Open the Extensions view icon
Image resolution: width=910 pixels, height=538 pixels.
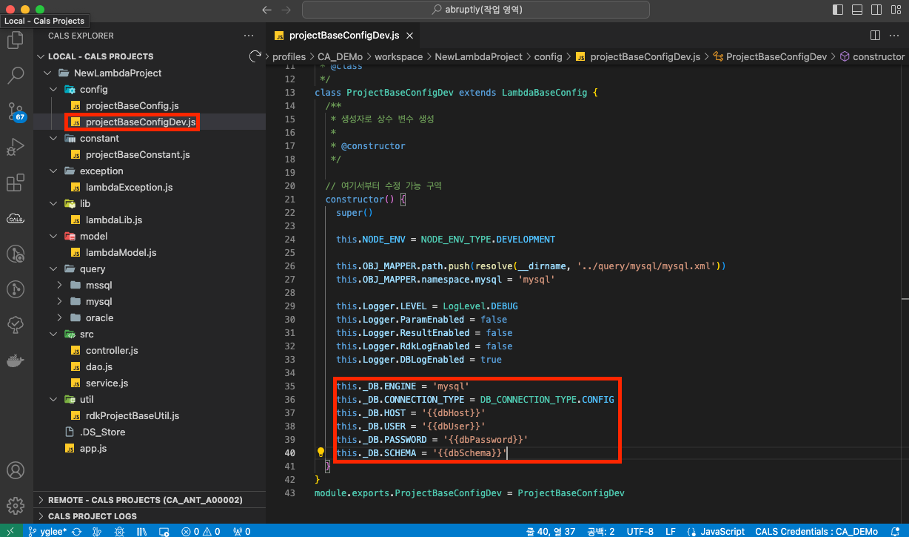pyautogui.click(x=16, y=183)
